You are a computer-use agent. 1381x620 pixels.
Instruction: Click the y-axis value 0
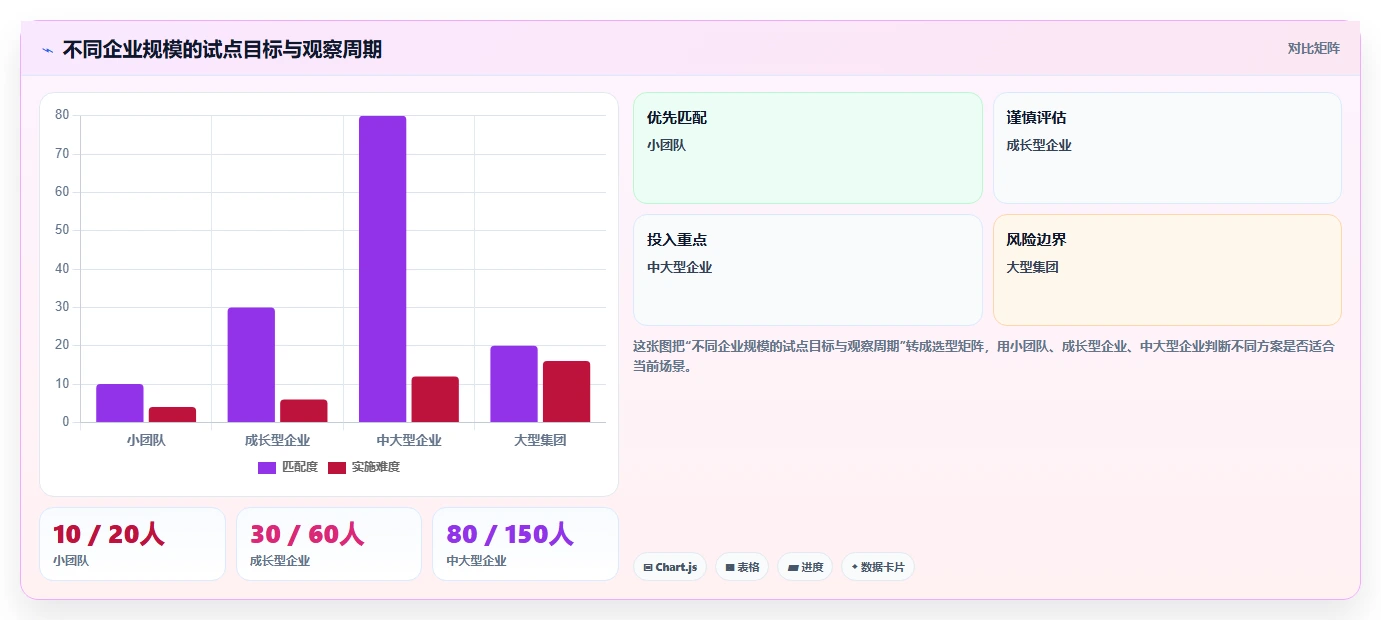[x=66, y=422]
